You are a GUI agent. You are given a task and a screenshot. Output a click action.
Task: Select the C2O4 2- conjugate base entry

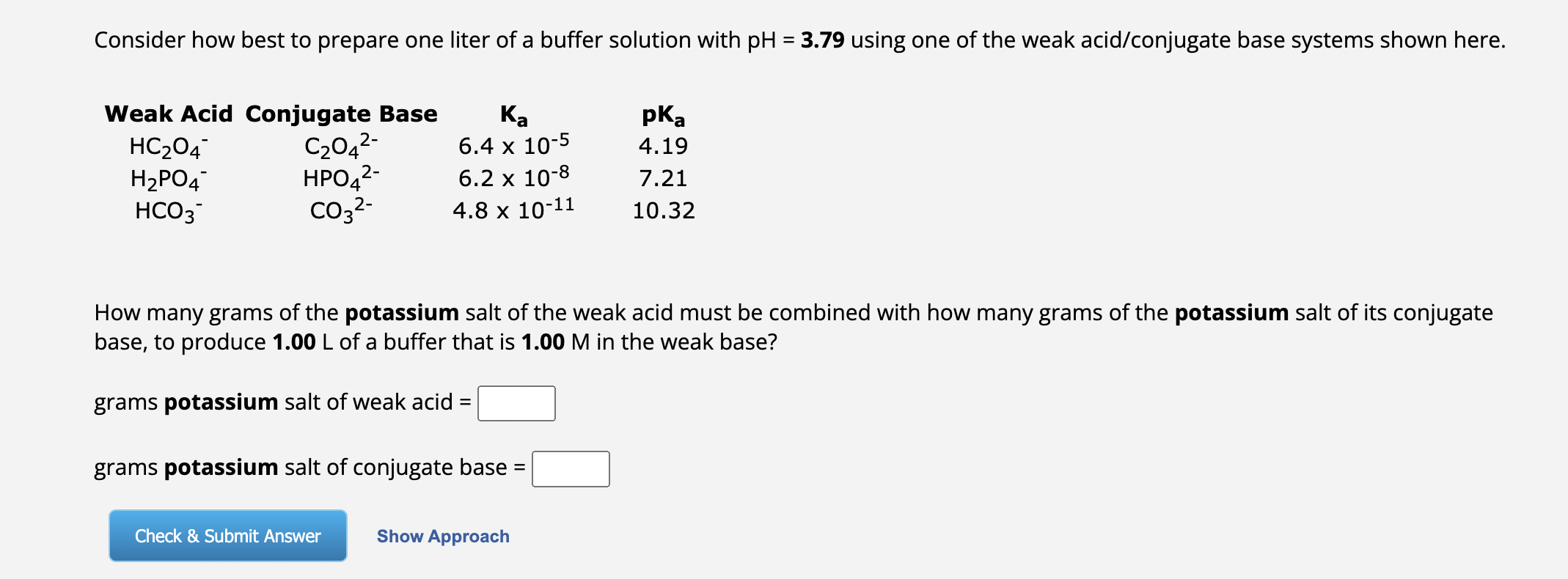[340, 147]
